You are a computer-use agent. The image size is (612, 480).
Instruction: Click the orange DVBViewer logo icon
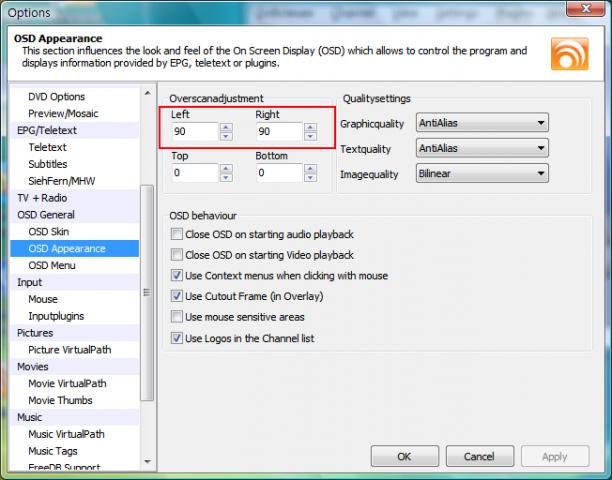(569, 54)
